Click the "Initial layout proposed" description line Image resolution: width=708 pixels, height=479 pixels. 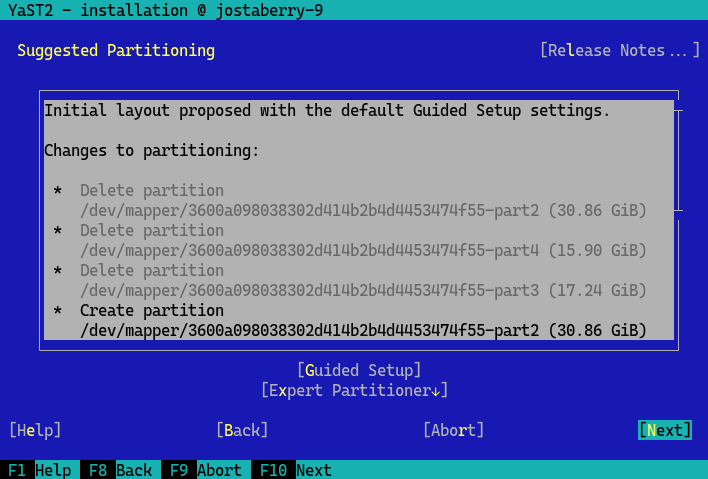(326, 110)
